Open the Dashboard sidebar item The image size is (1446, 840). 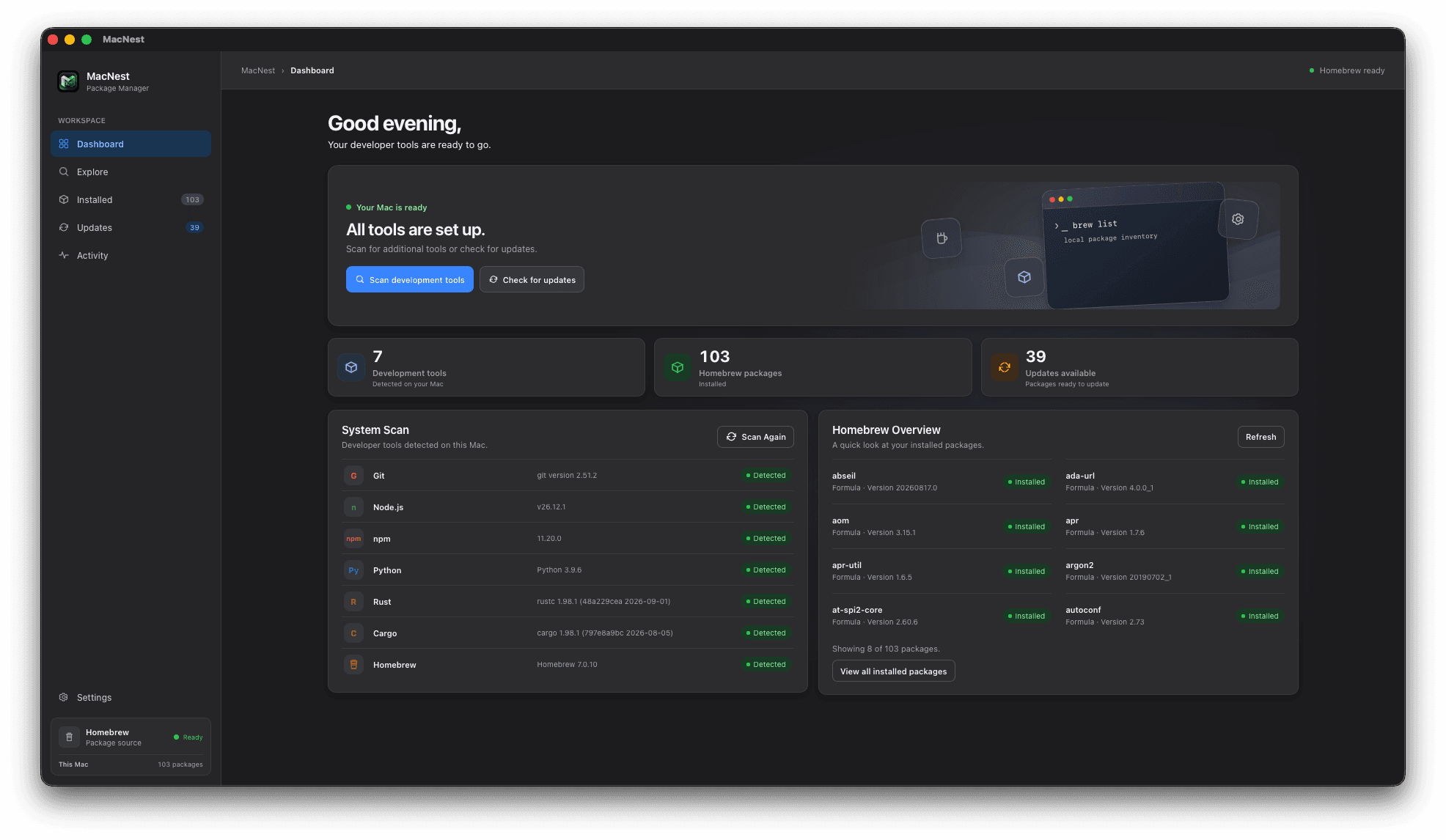point(131,144)
